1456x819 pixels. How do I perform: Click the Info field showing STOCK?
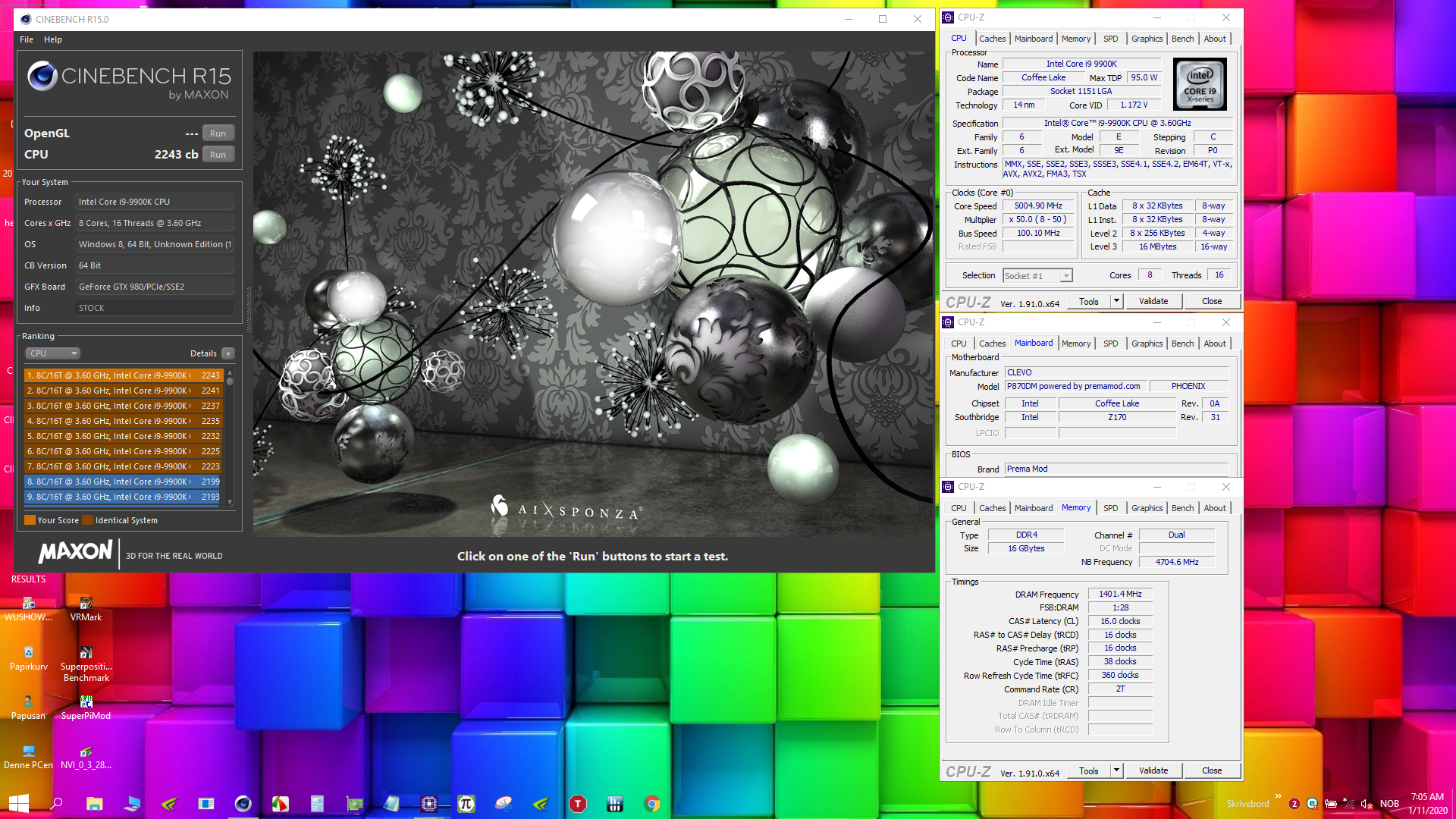click(155, 308)
